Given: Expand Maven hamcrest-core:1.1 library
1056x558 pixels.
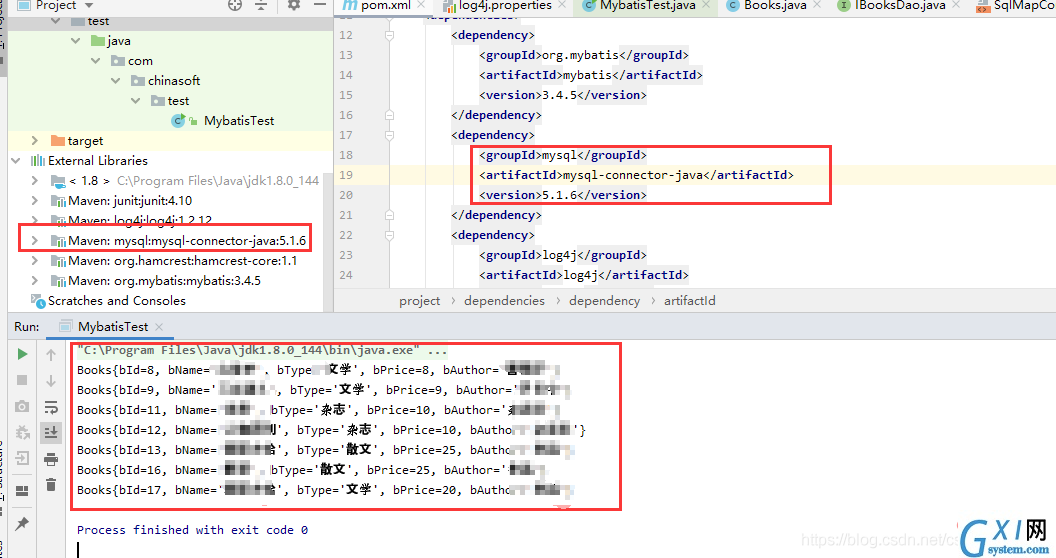Looking at the screenshot, I should click(35, 260).
